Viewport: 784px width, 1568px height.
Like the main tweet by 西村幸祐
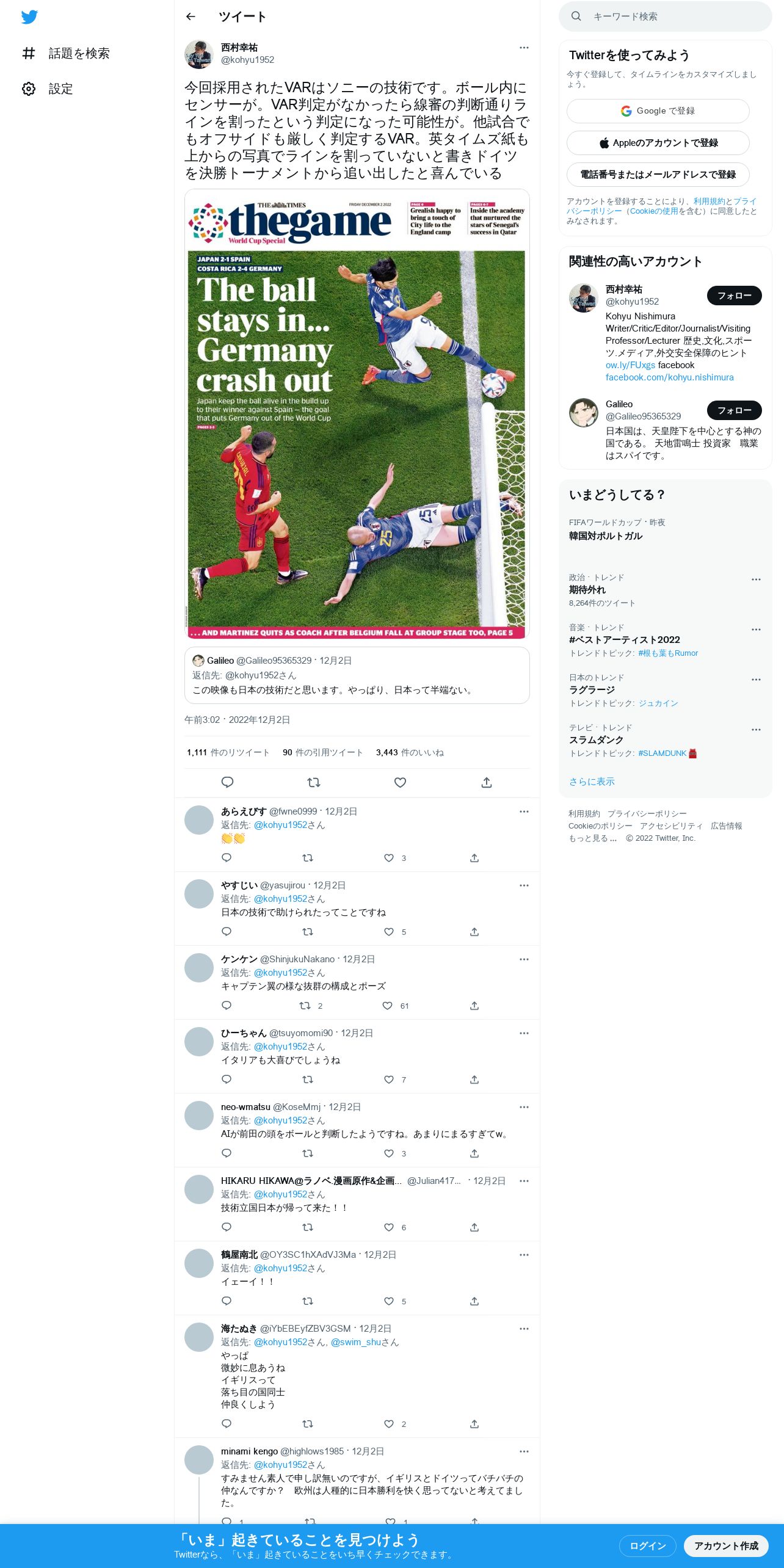tap(400, 782)
